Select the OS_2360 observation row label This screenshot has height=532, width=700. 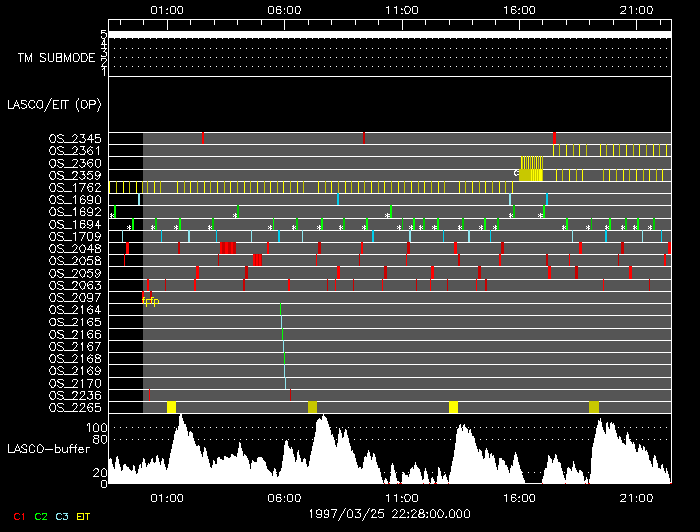[75, 163]
